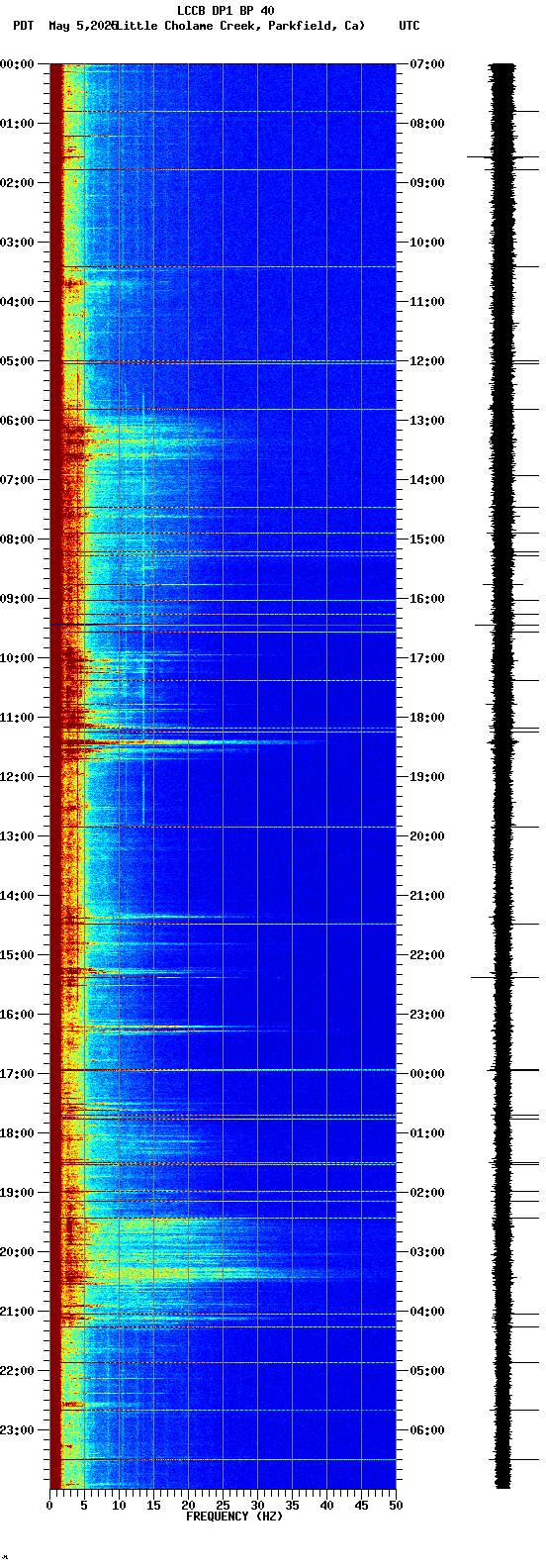
Task: Select the 'May 5' date text in header
Action: tap(66, 26)
